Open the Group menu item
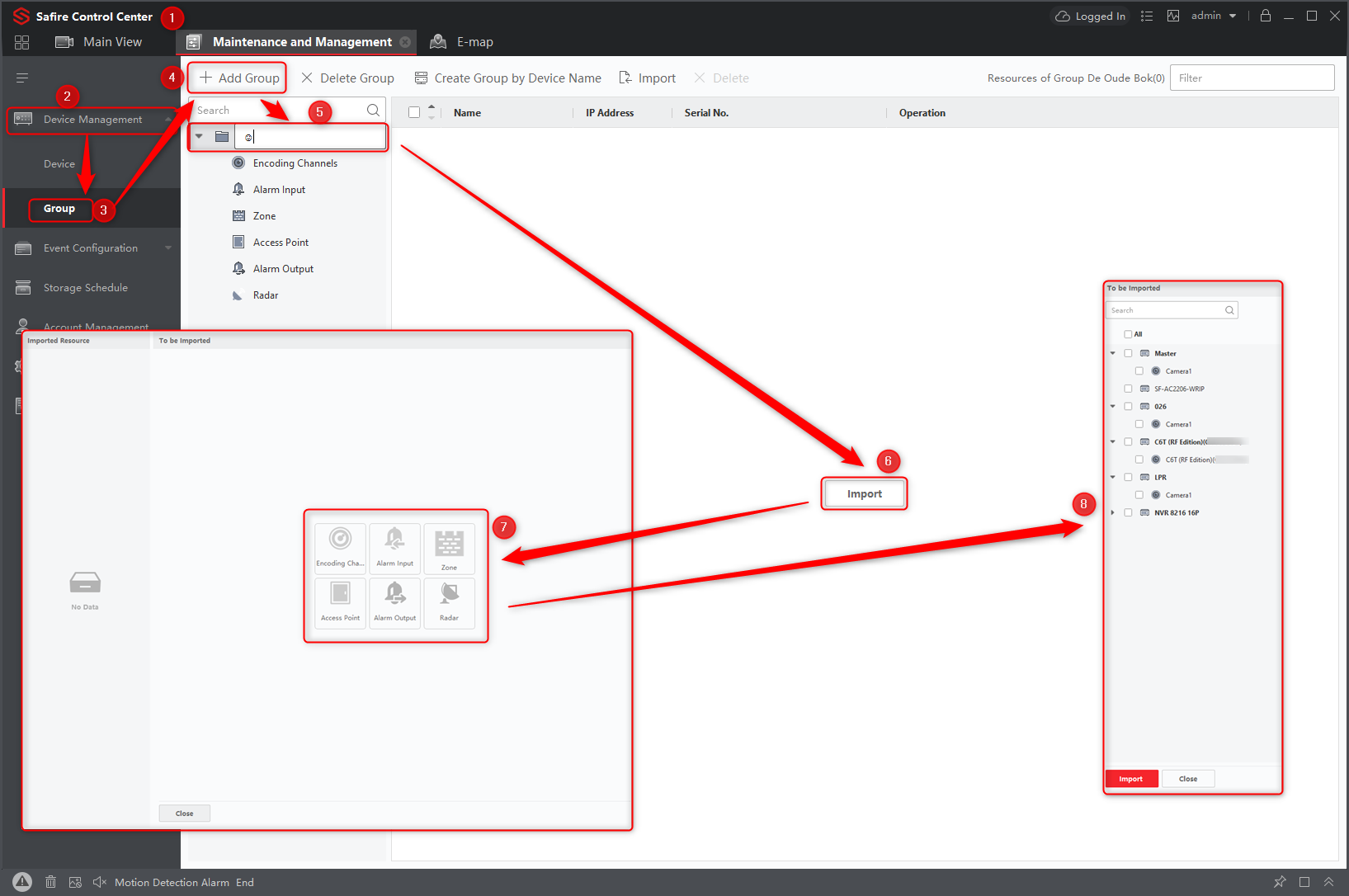This screenshot has height=896, width=1349. click(x=59, y=209)
